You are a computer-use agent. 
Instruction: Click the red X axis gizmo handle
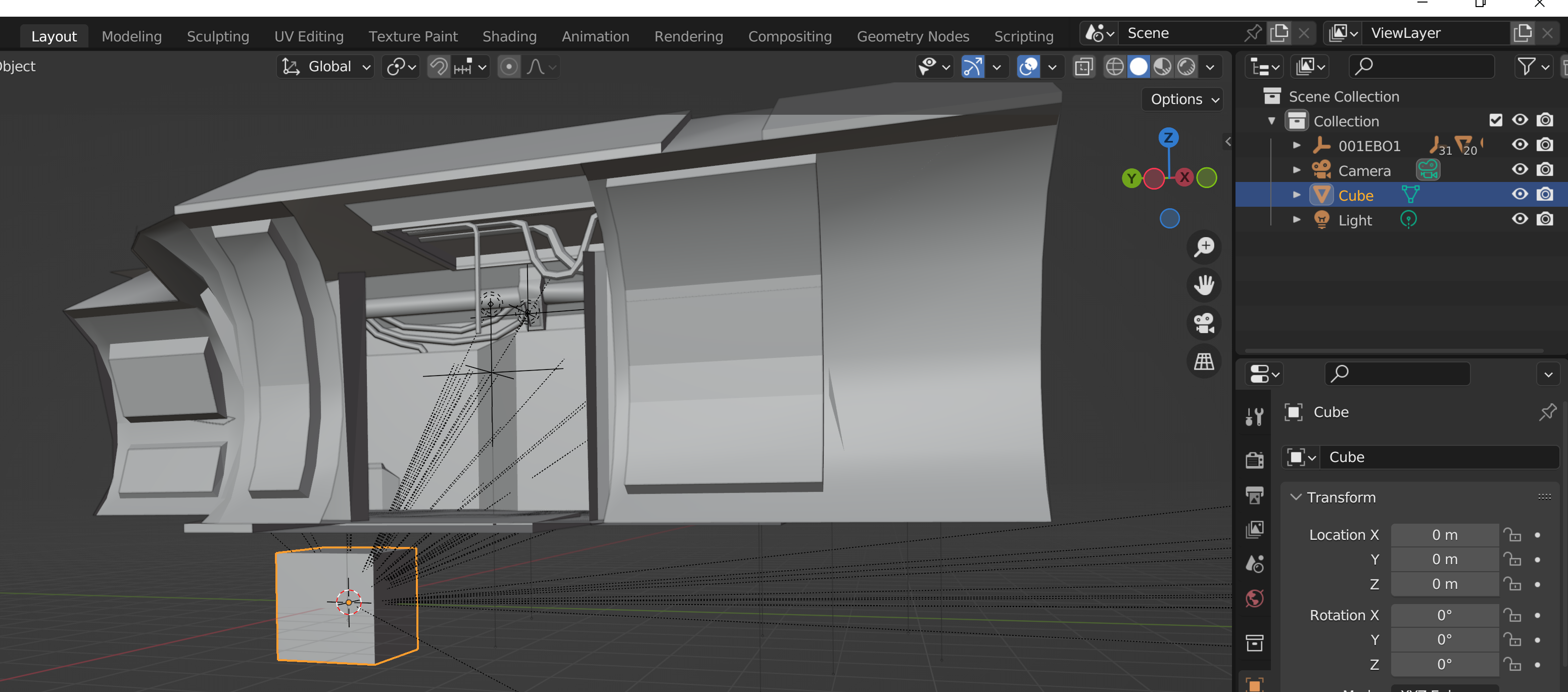(1184, 177)
